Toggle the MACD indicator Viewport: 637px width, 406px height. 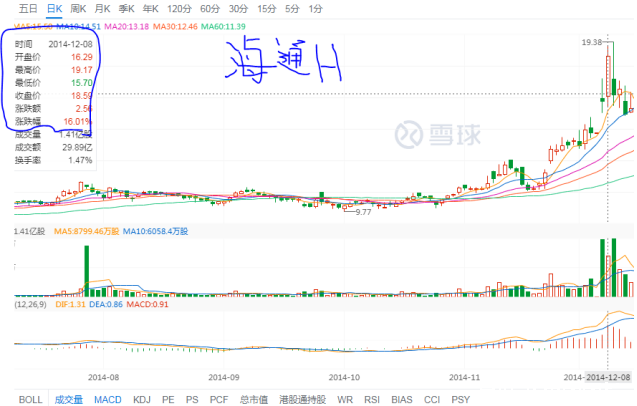(108, 399)
